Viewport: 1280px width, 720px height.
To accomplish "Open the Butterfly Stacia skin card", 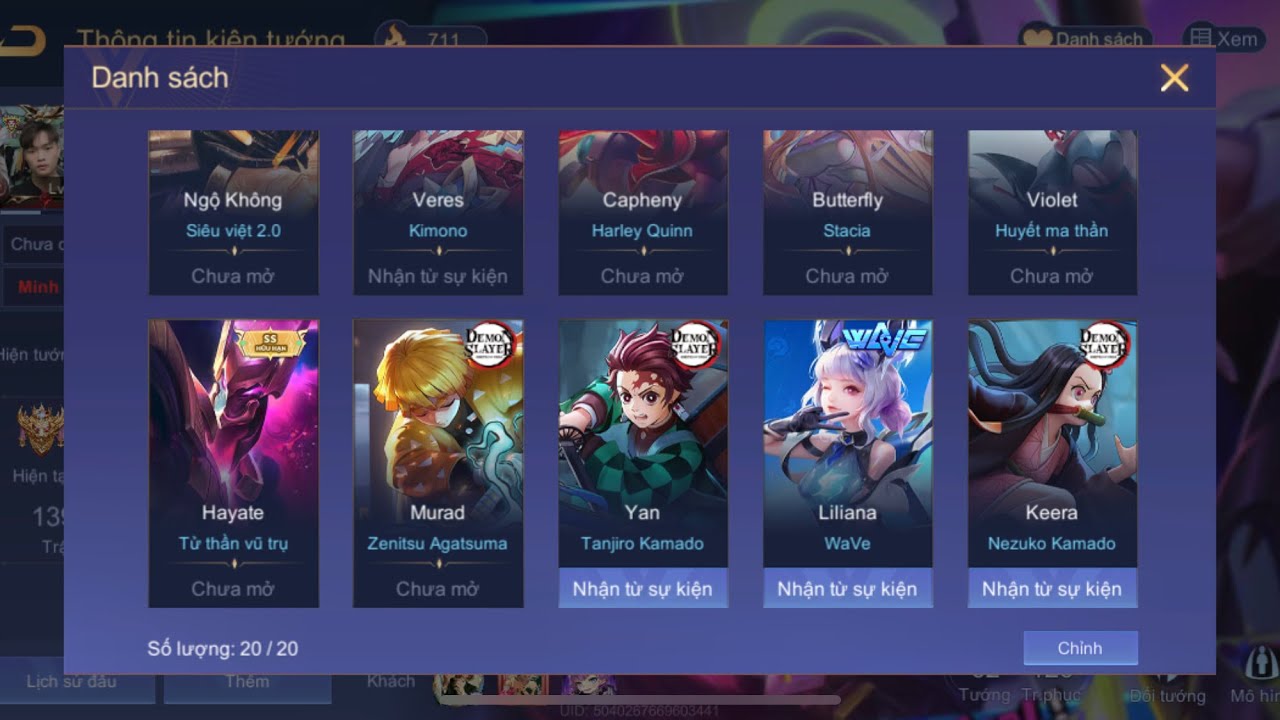I will (848, 212).
